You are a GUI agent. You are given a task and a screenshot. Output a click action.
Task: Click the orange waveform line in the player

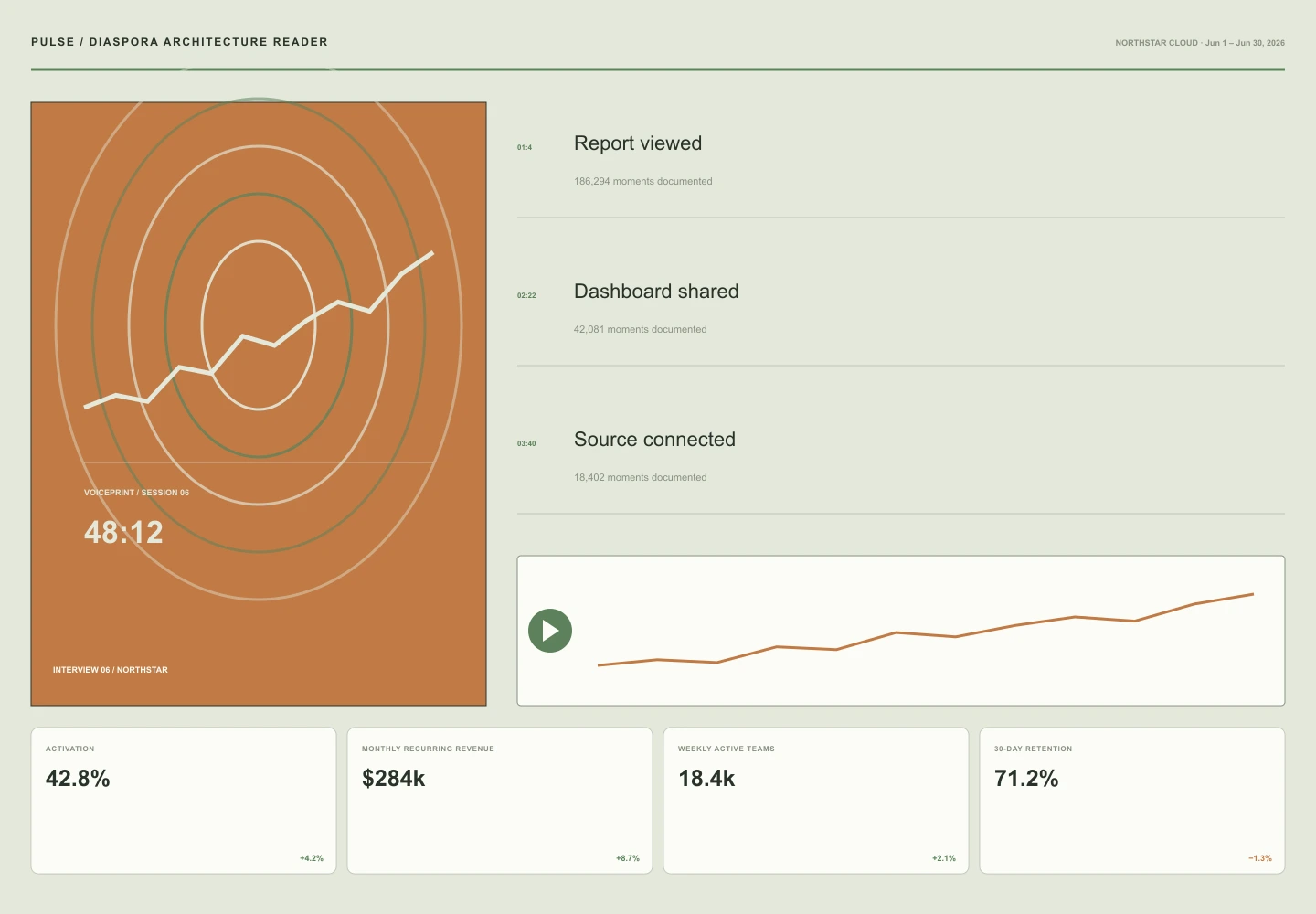925,631
